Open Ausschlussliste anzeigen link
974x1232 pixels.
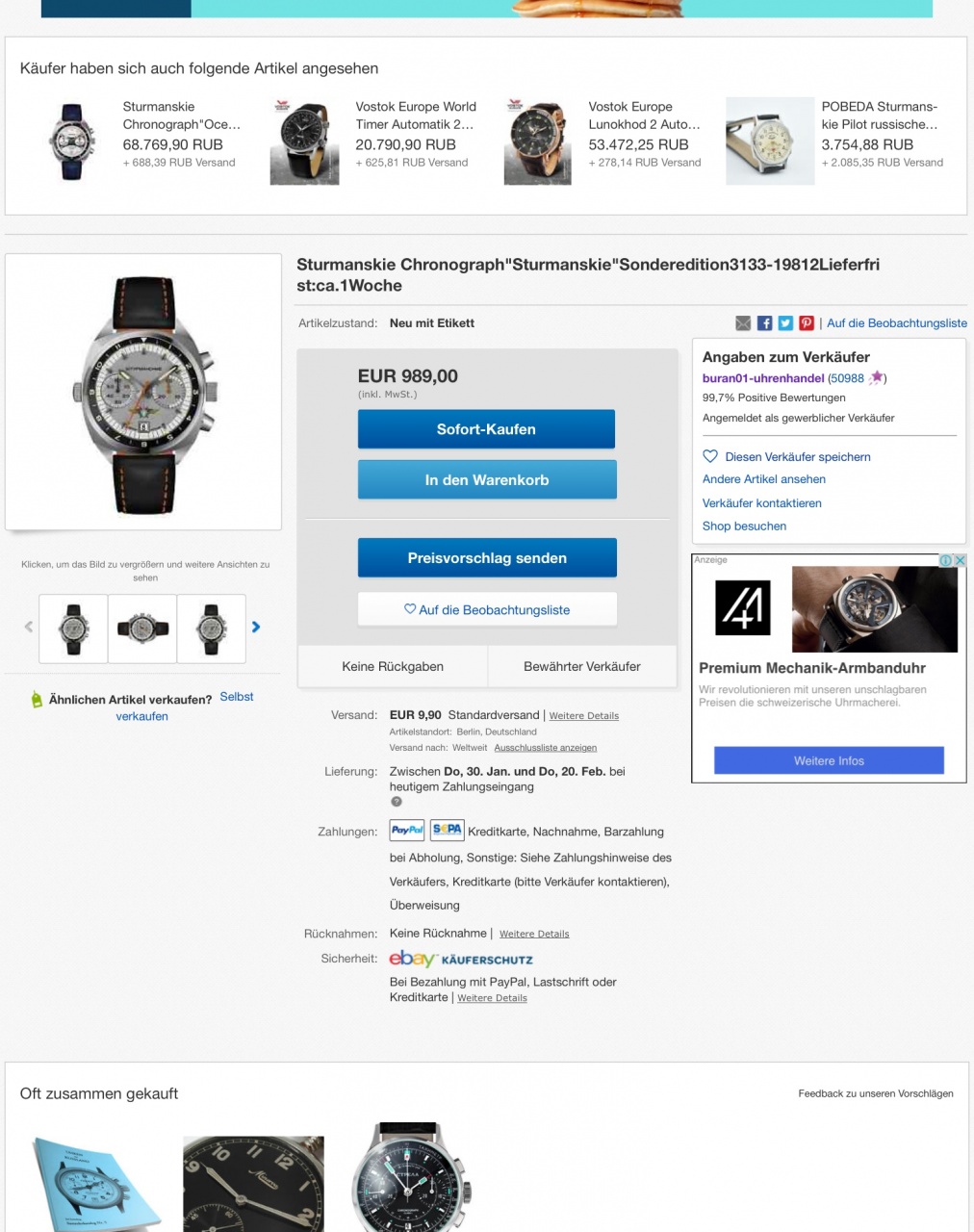[x=546, y=748]
